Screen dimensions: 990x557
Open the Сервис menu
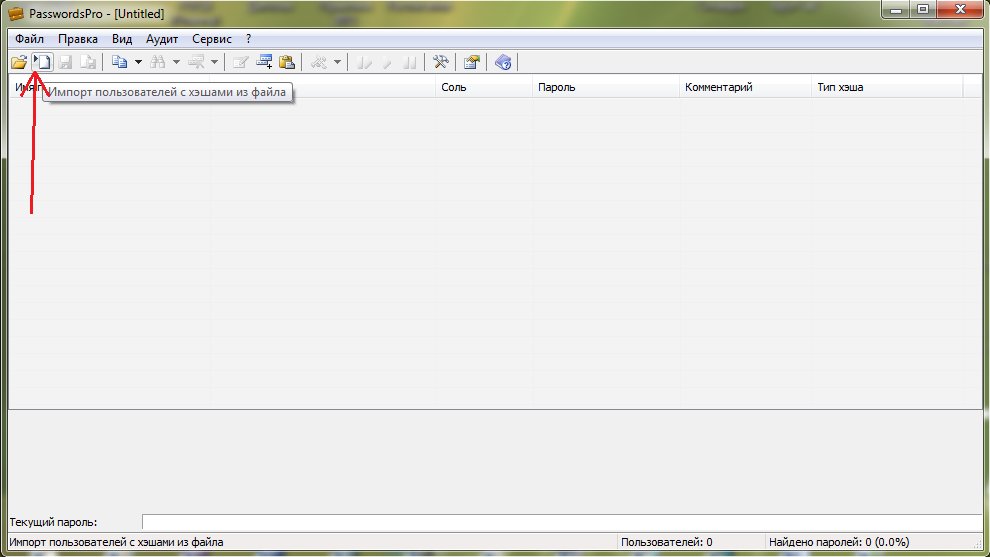[211, 39]
